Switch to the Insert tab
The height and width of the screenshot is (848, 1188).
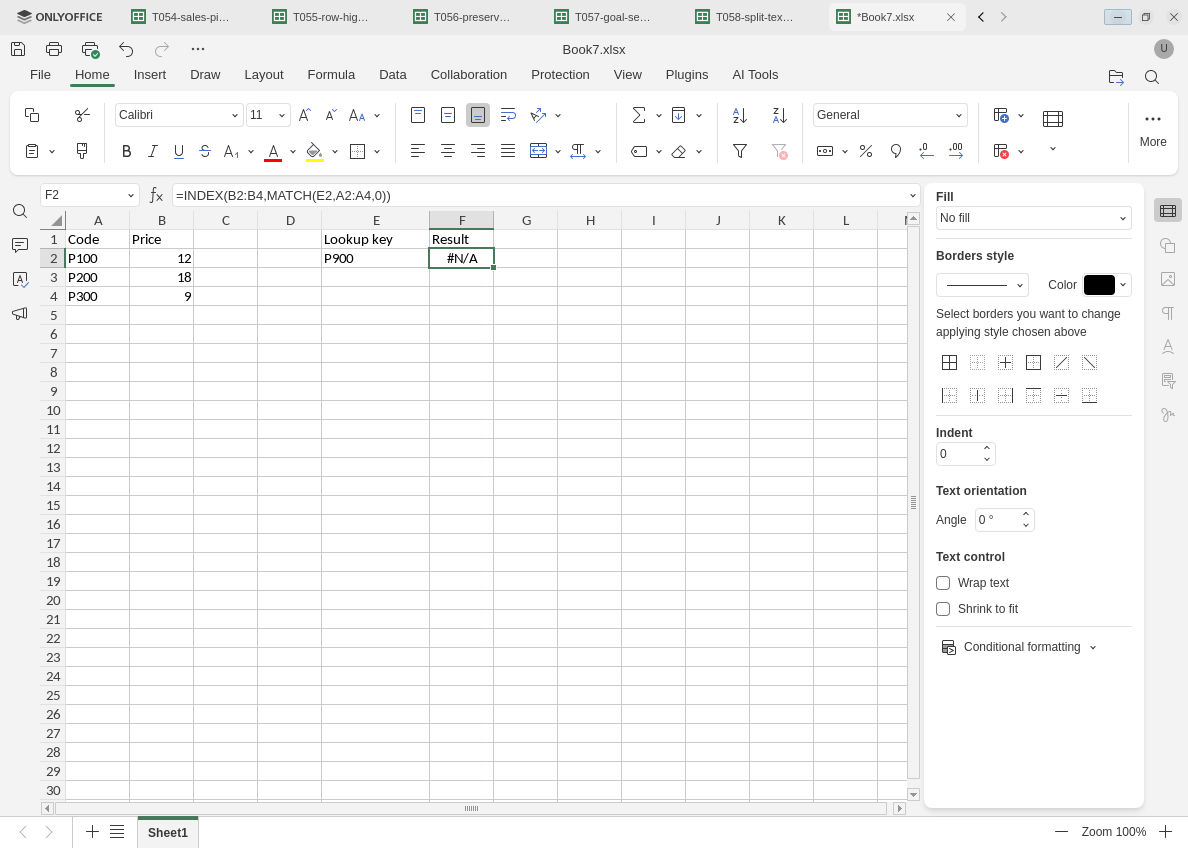[150, 75]
